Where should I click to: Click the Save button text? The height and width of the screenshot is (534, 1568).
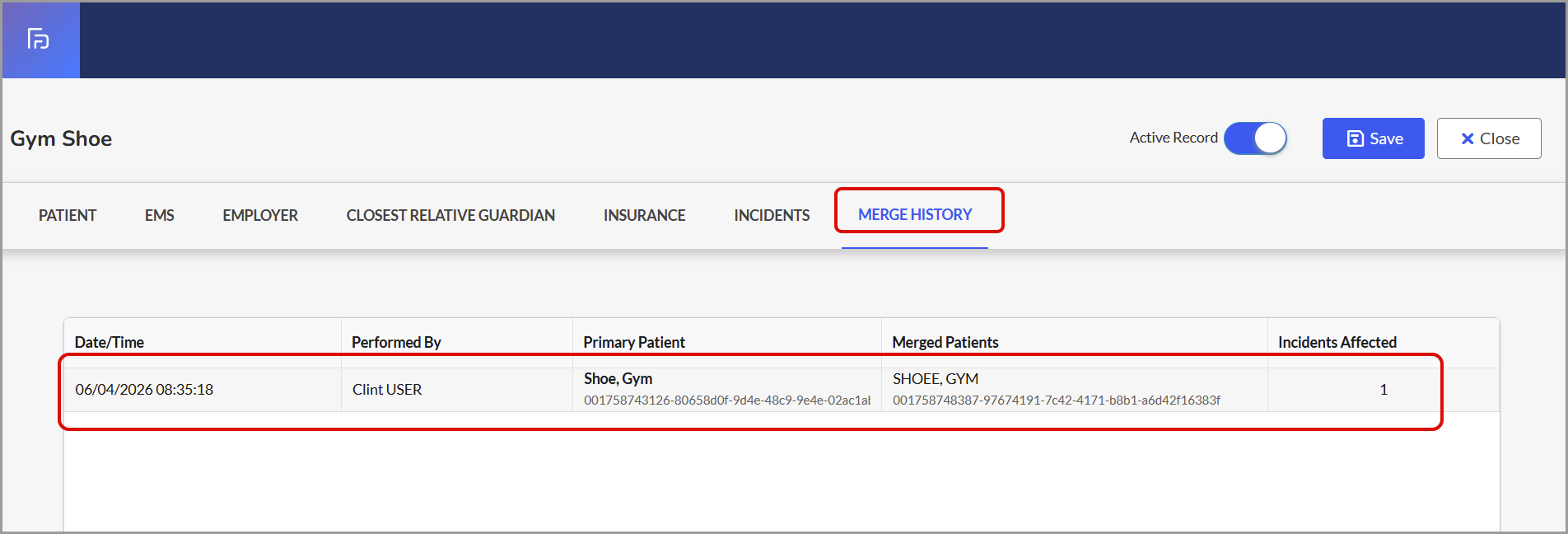point(1386,138)
